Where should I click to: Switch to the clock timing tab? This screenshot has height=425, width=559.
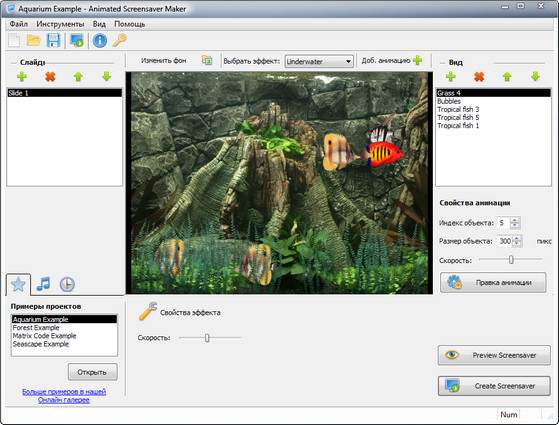click(x=67, y=285)
